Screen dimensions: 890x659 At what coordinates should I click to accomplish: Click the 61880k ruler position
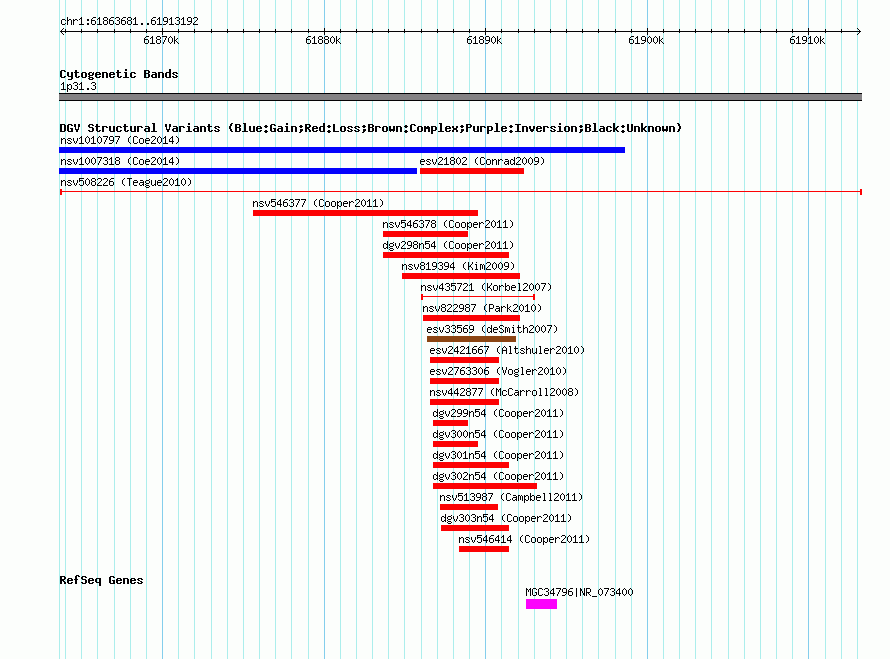(x=323, y=40)
